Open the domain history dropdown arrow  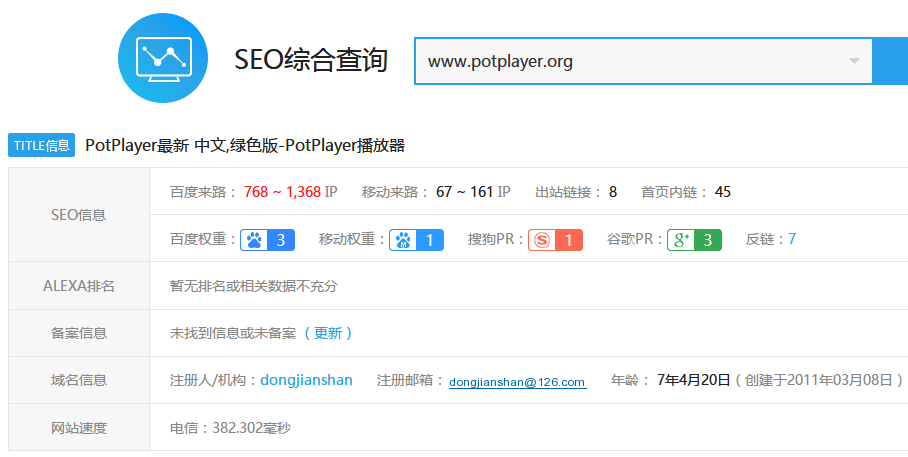(854, 61)
